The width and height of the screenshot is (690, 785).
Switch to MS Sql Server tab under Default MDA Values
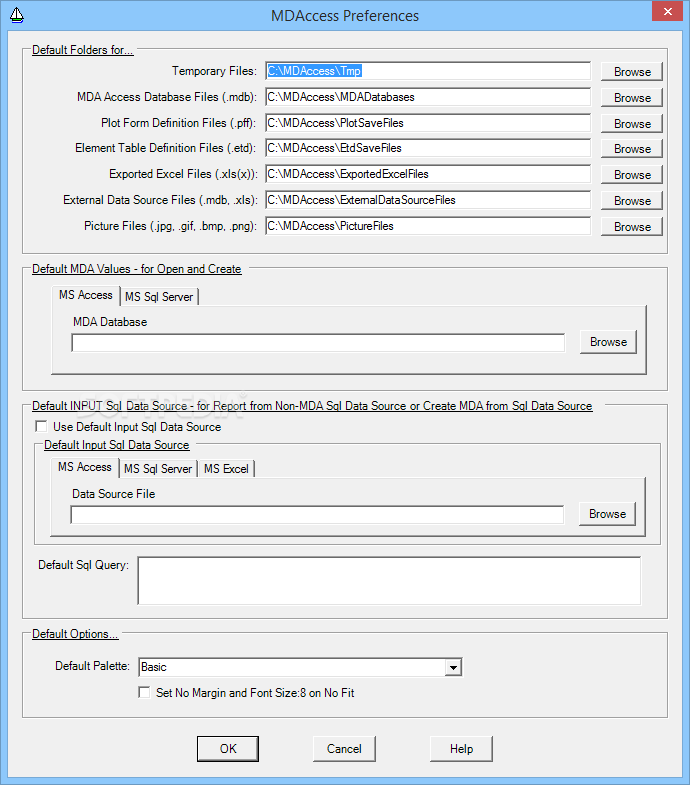(159, 297)
